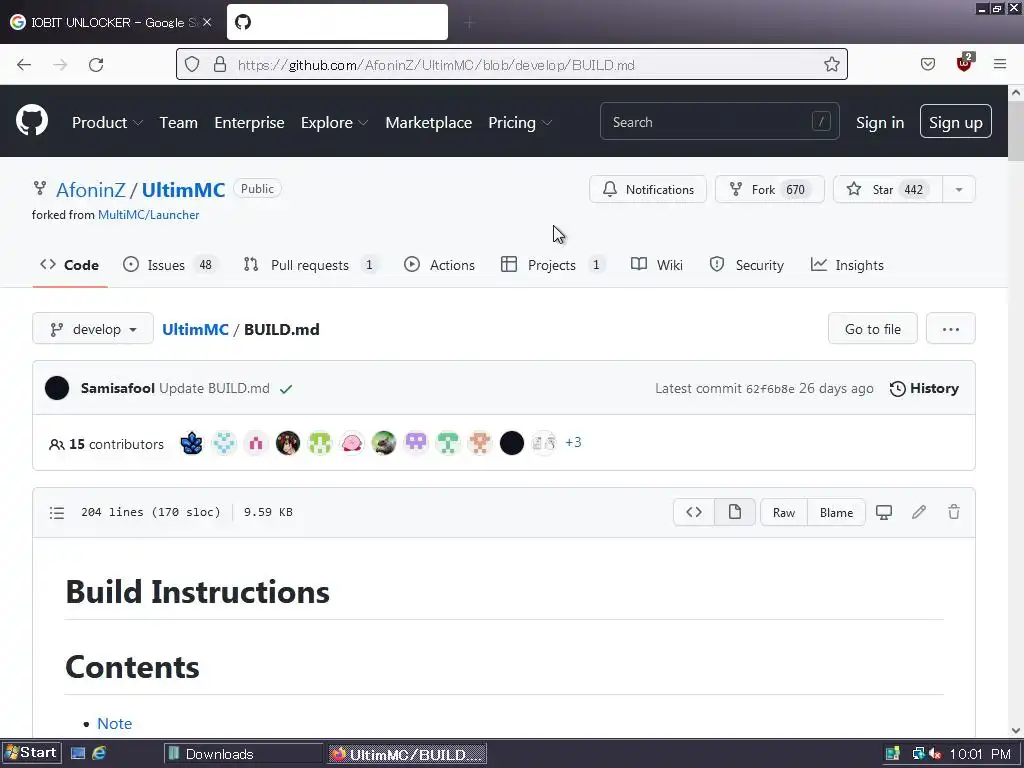Open the Marketplace page
This screenshot has width=1024, height=768.
click(428, 123)
